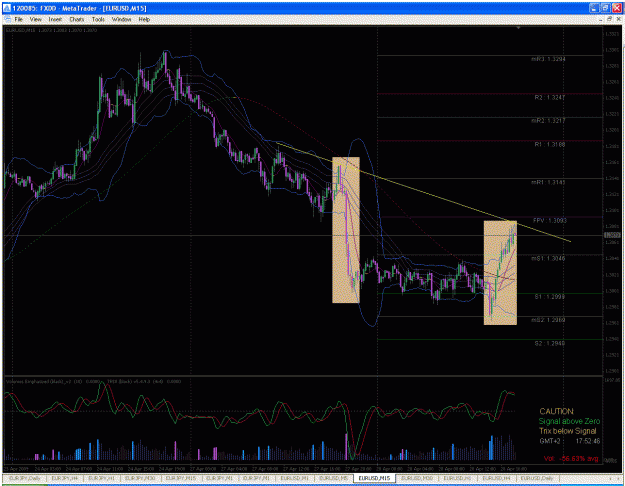This screenshot has width=625, height=486.
Task: Open the View menu
Action: (x=35, y=19)
